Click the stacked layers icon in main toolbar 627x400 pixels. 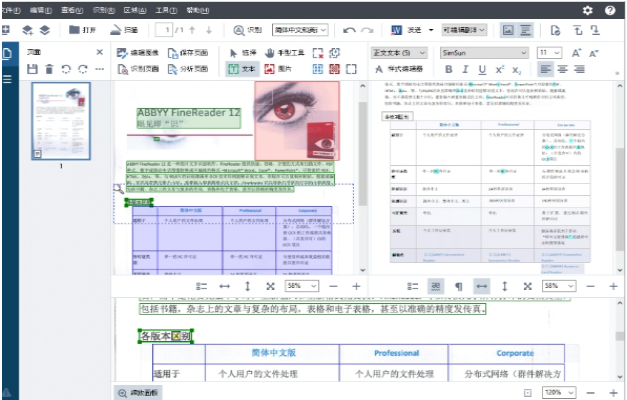point(45,30)
